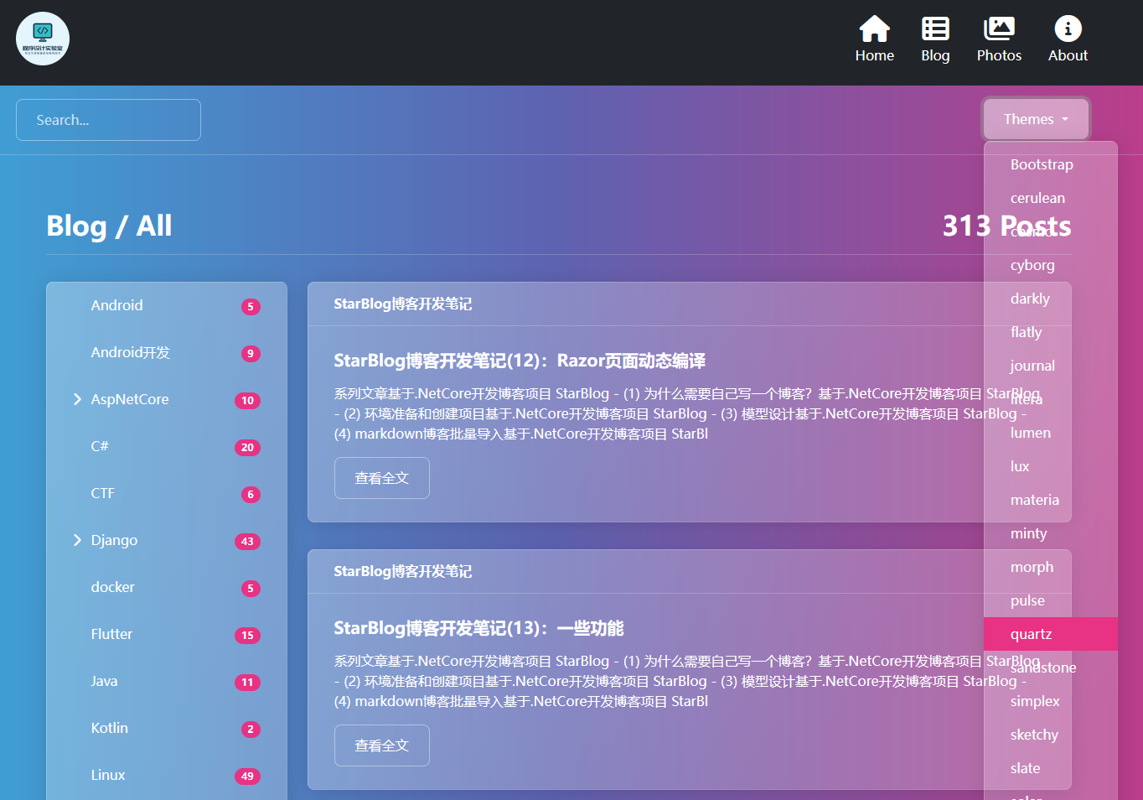
Task: Apply the lumen theme
Action: coord(1050,432)
